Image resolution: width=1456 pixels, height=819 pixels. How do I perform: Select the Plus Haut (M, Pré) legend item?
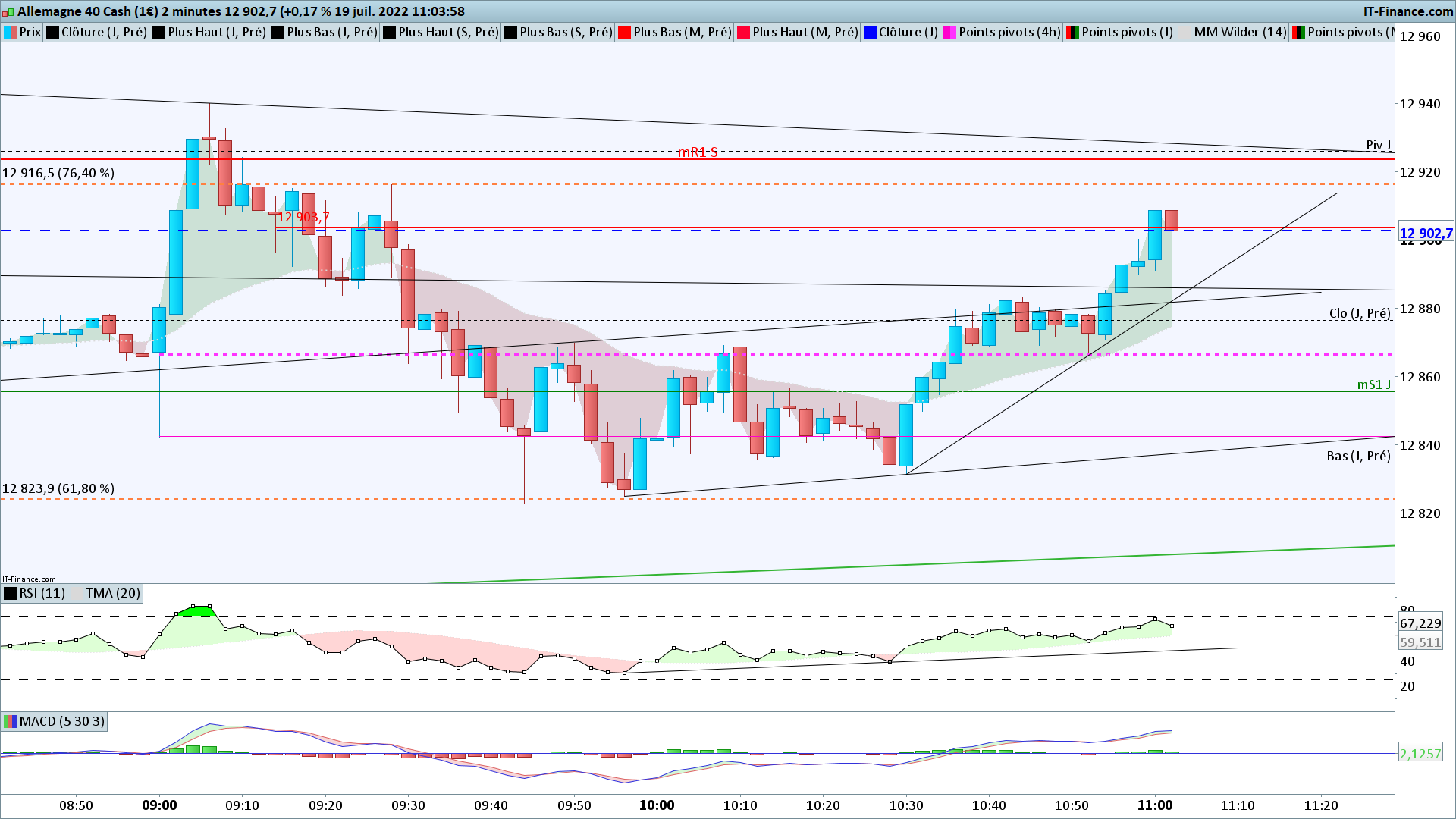(x=804, y=32)
